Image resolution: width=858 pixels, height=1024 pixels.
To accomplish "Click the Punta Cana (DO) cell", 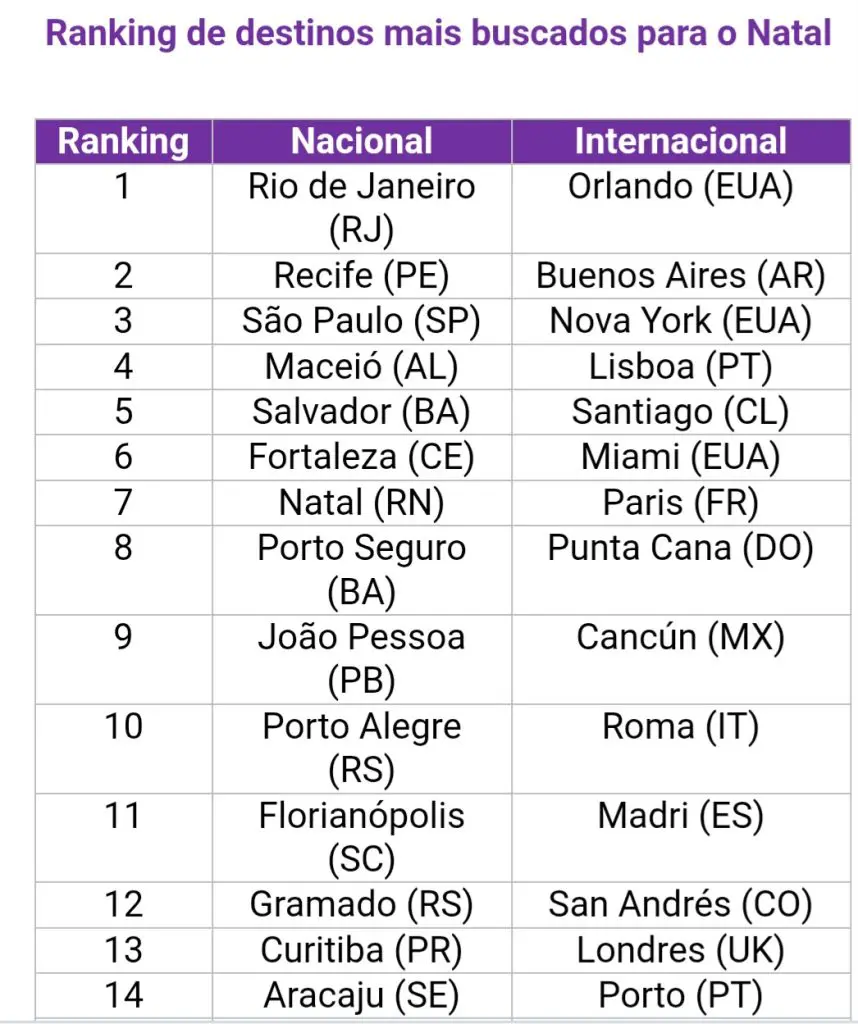I will 681,570.
